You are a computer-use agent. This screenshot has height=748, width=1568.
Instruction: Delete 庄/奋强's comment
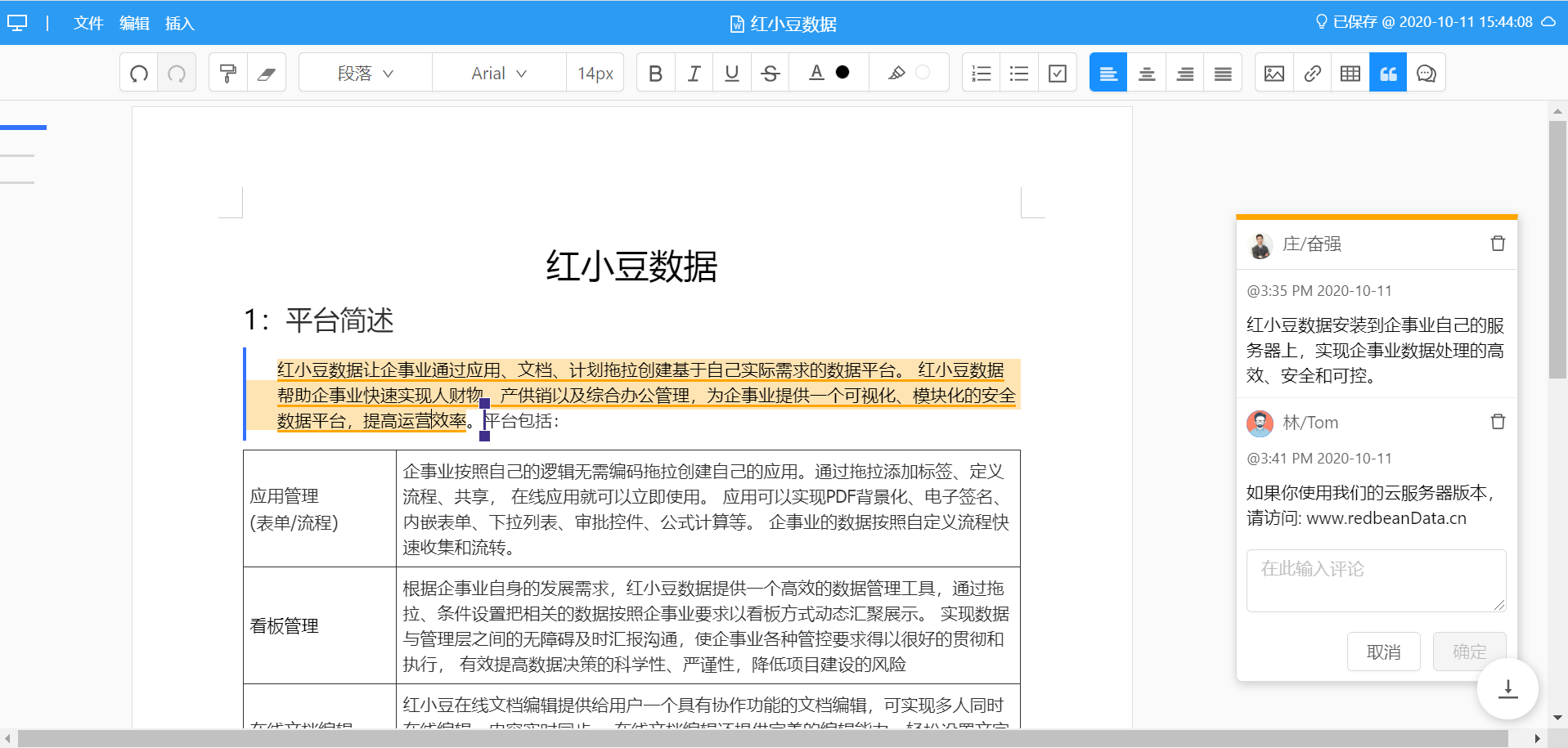1498,244
